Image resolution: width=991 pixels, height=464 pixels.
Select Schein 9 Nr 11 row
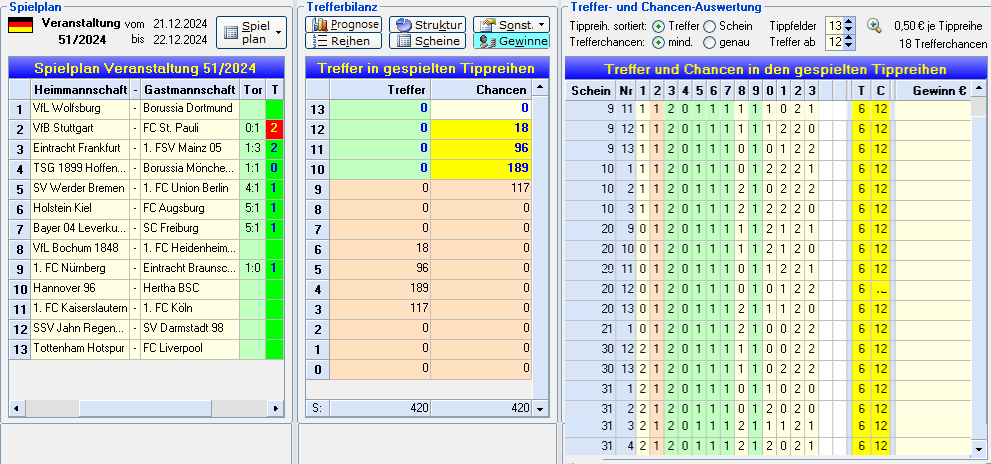[768, 109]
